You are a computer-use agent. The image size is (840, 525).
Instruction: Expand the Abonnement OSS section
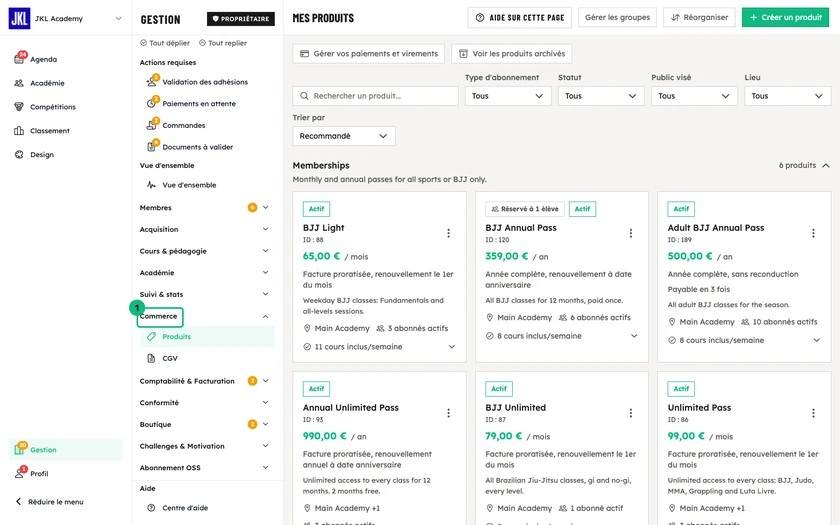(x=265, y=468)
